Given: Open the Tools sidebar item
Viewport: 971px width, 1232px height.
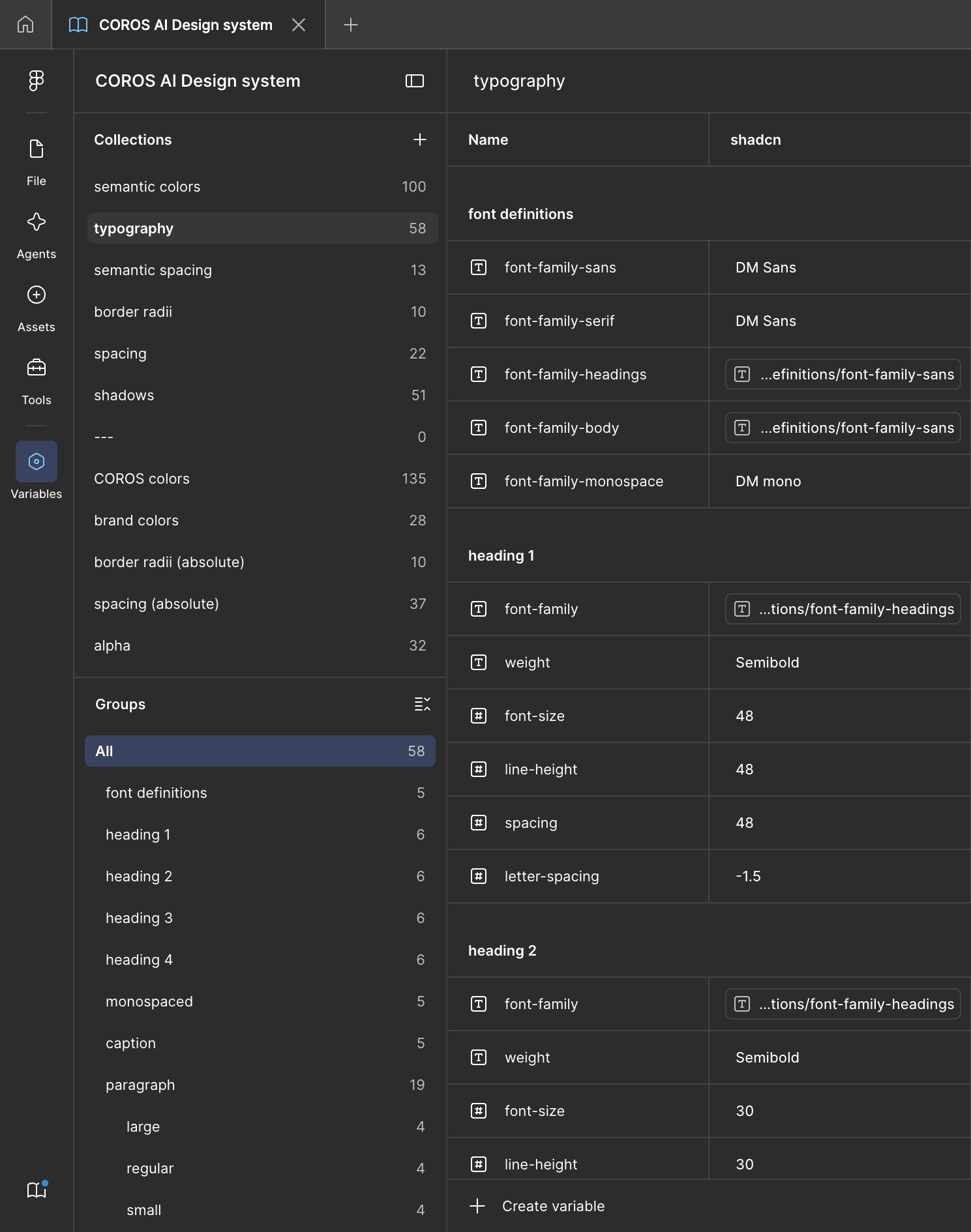Looking at the screenshot, I should [37, 381].
